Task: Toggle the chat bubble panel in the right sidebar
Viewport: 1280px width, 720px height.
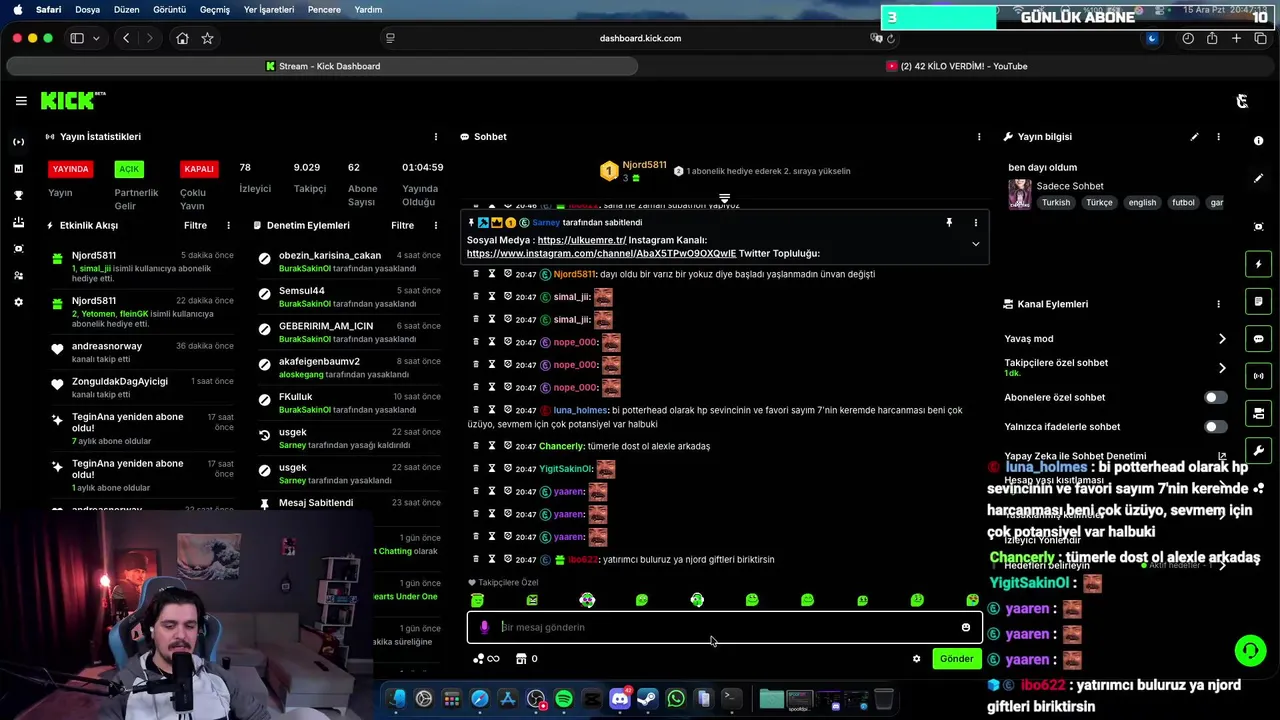Action: point(1258,339)
